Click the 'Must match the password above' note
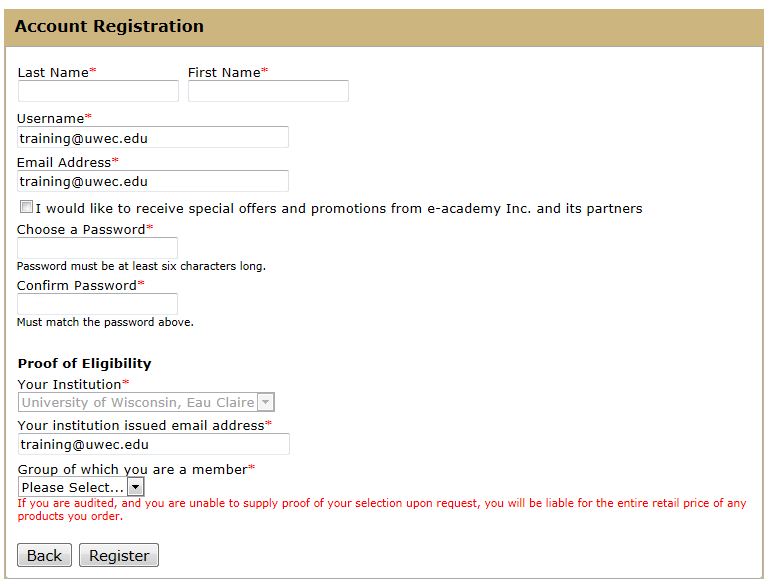Screen dimensions: 772x584 point(105,323)
